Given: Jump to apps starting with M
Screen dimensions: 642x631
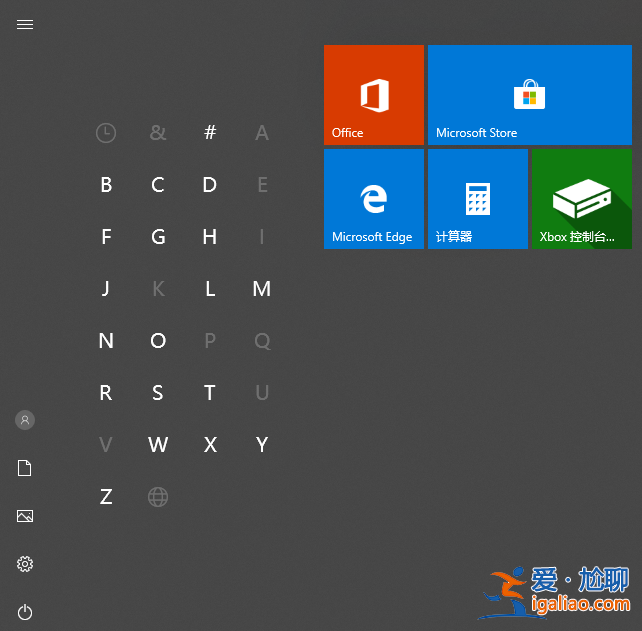Looking at the screenshot, I should [x=262, y=289].
